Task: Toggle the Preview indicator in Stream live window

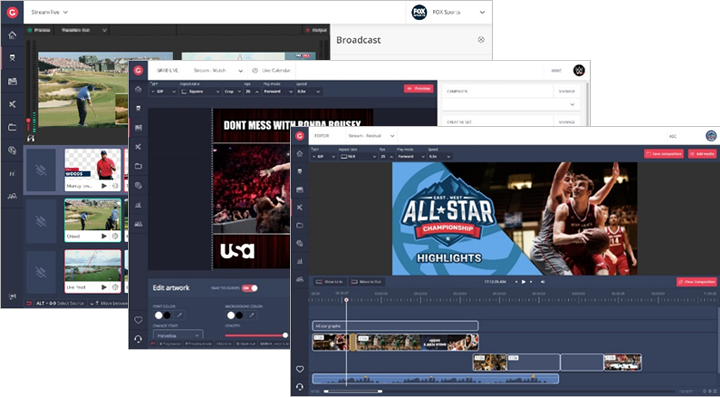Action: click(x=39, y=30)
